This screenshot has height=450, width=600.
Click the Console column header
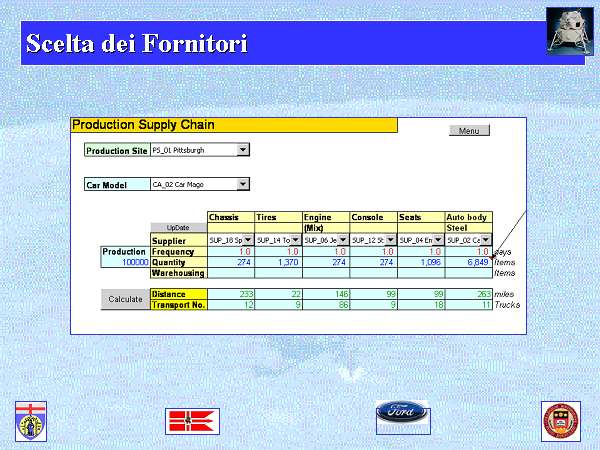tap(374, 217)
